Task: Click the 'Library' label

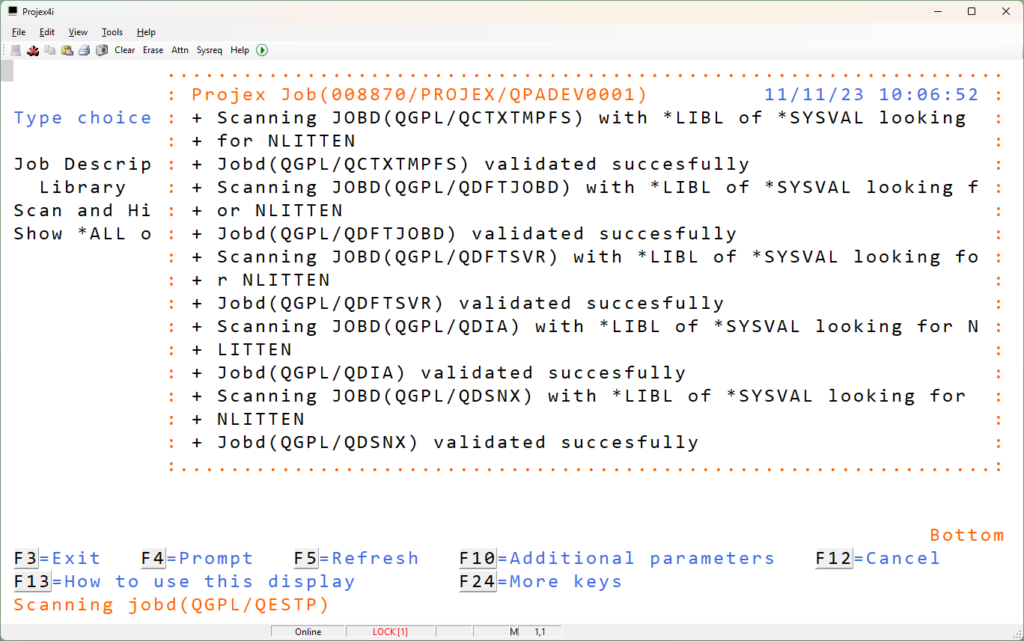Action: (x=82, y=187)
